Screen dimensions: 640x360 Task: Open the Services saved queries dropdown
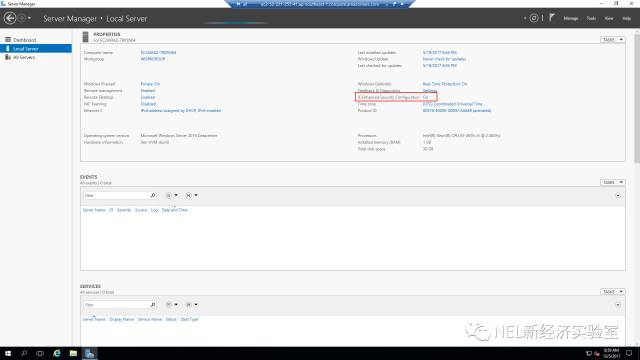191,305
